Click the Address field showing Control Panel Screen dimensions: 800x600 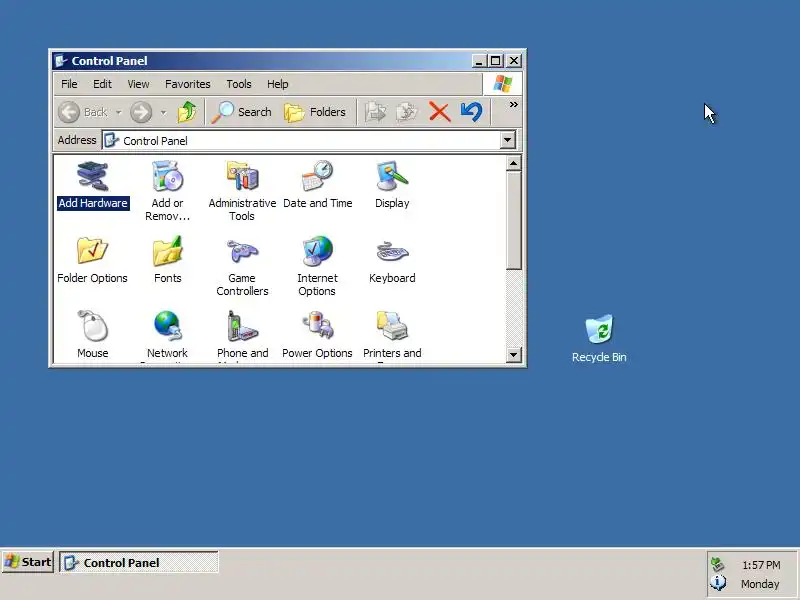tap(309, 140)
